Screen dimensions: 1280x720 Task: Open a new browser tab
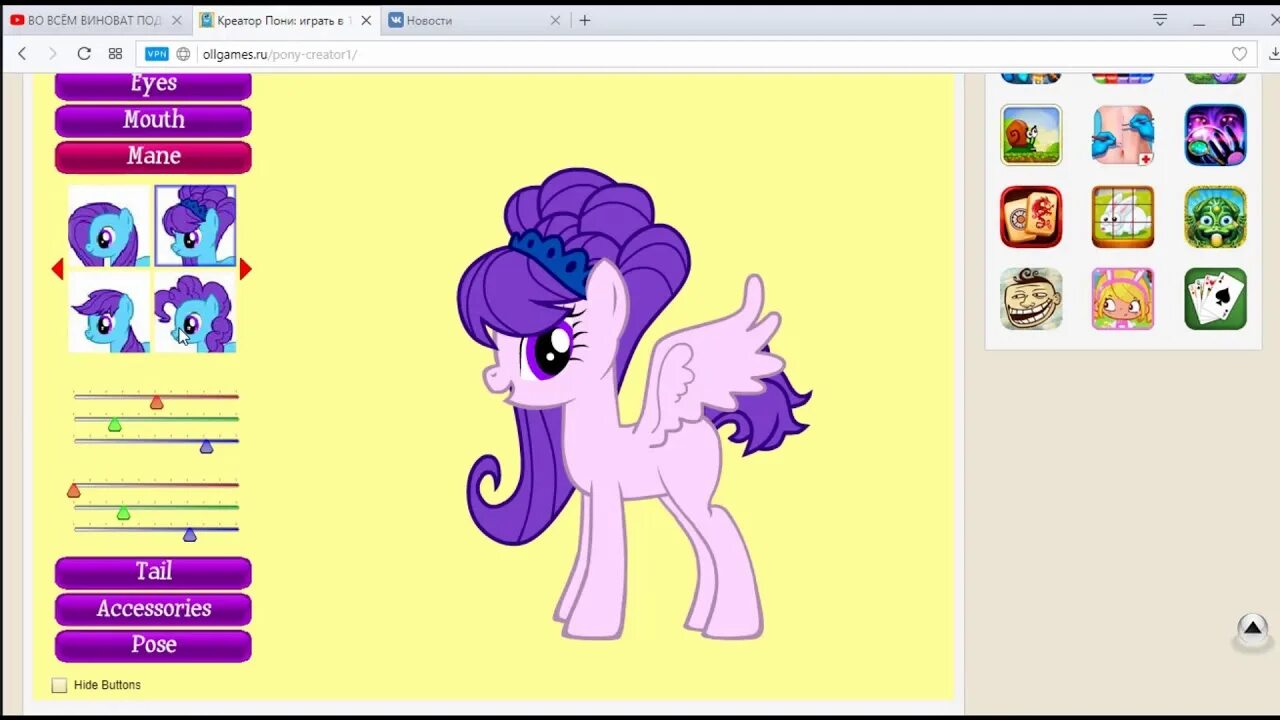pos(585,20)
